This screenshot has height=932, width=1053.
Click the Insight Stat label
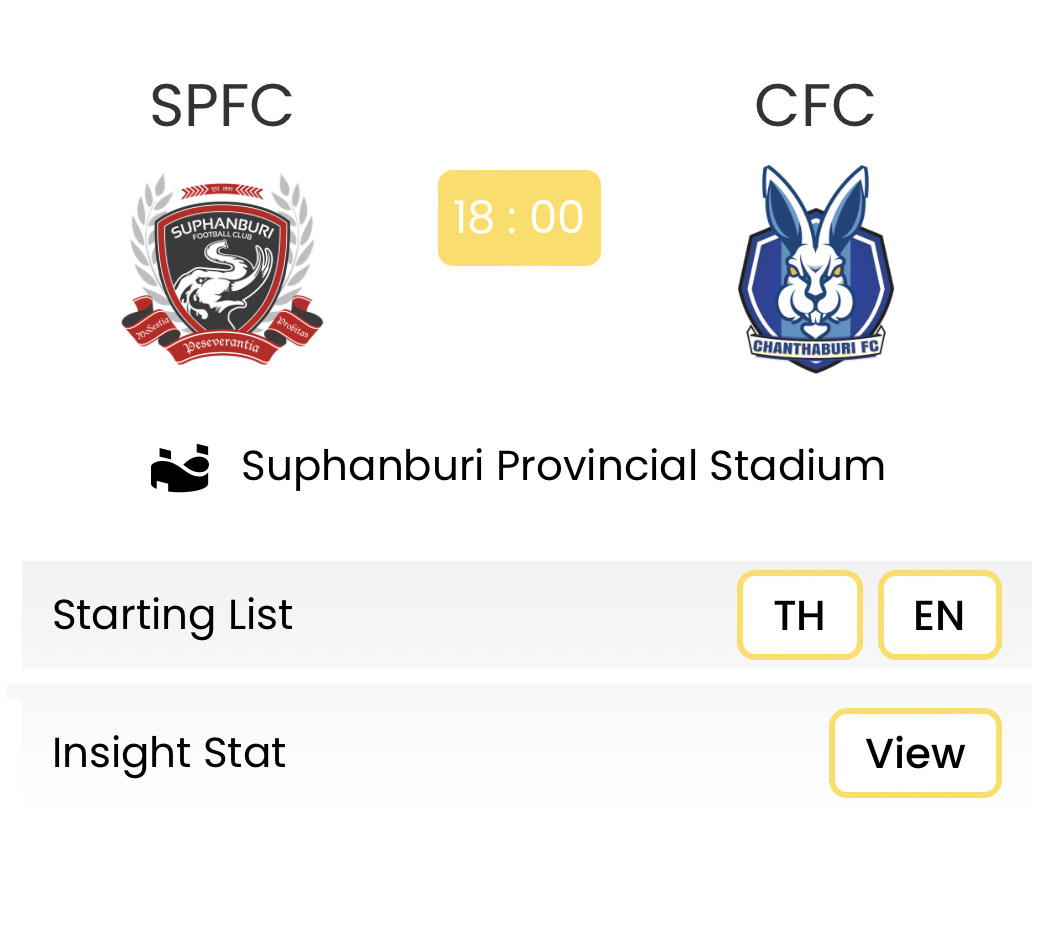(x=169, y=753)
